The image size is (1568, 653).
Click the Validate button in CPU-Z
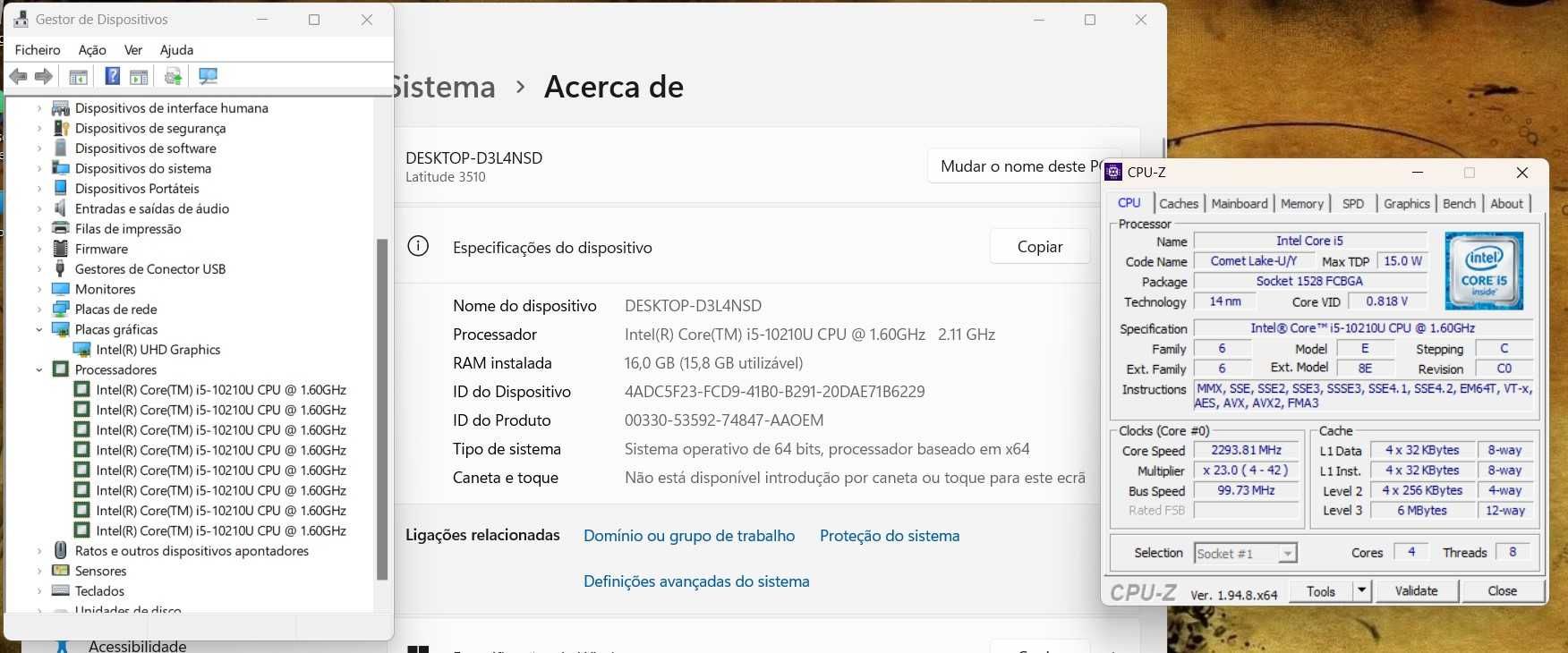[1416, 590]
